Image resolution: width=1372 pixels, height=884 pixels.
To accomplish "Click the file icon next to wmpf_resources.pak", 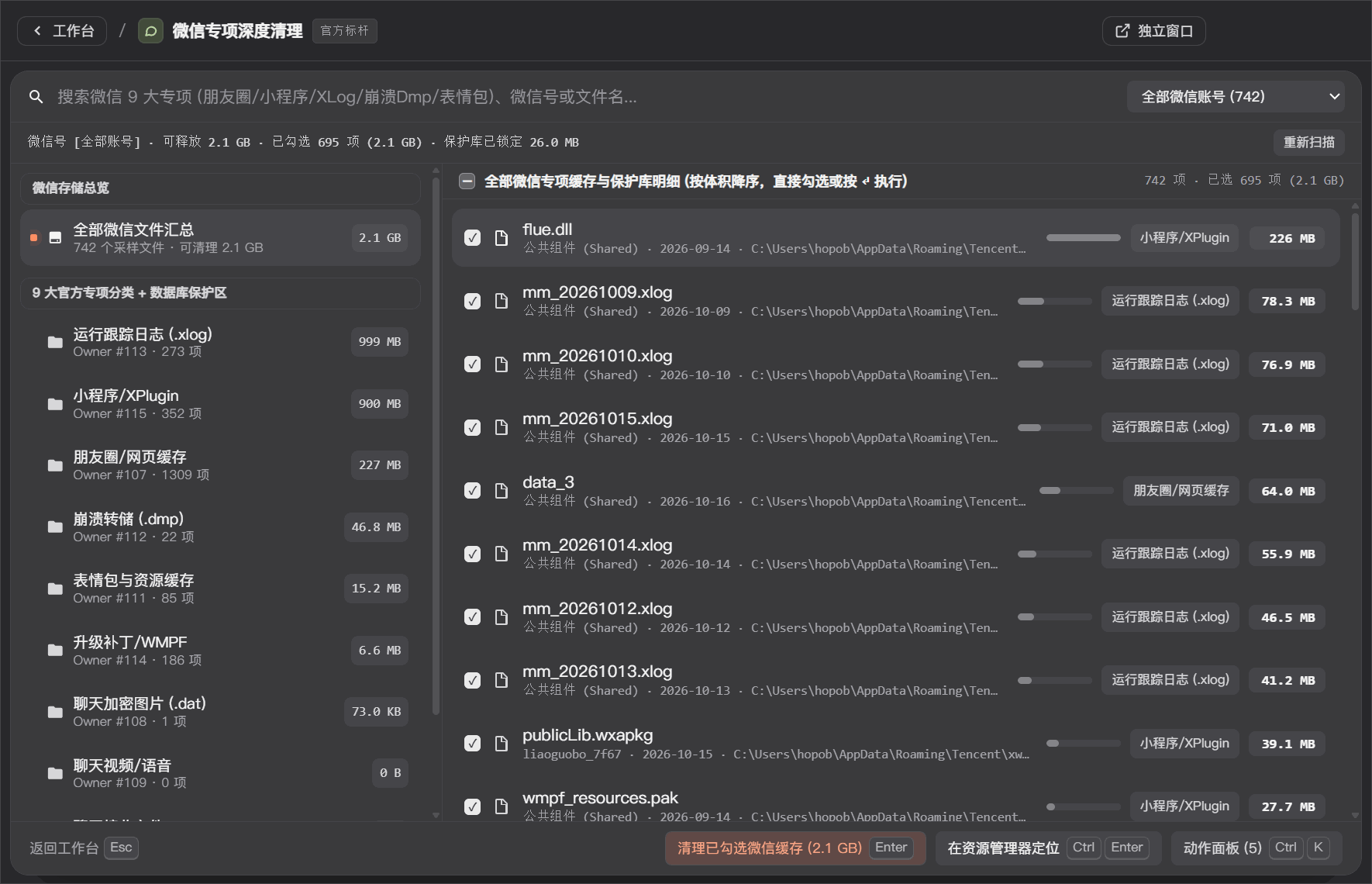I will [x=502, y=806].
